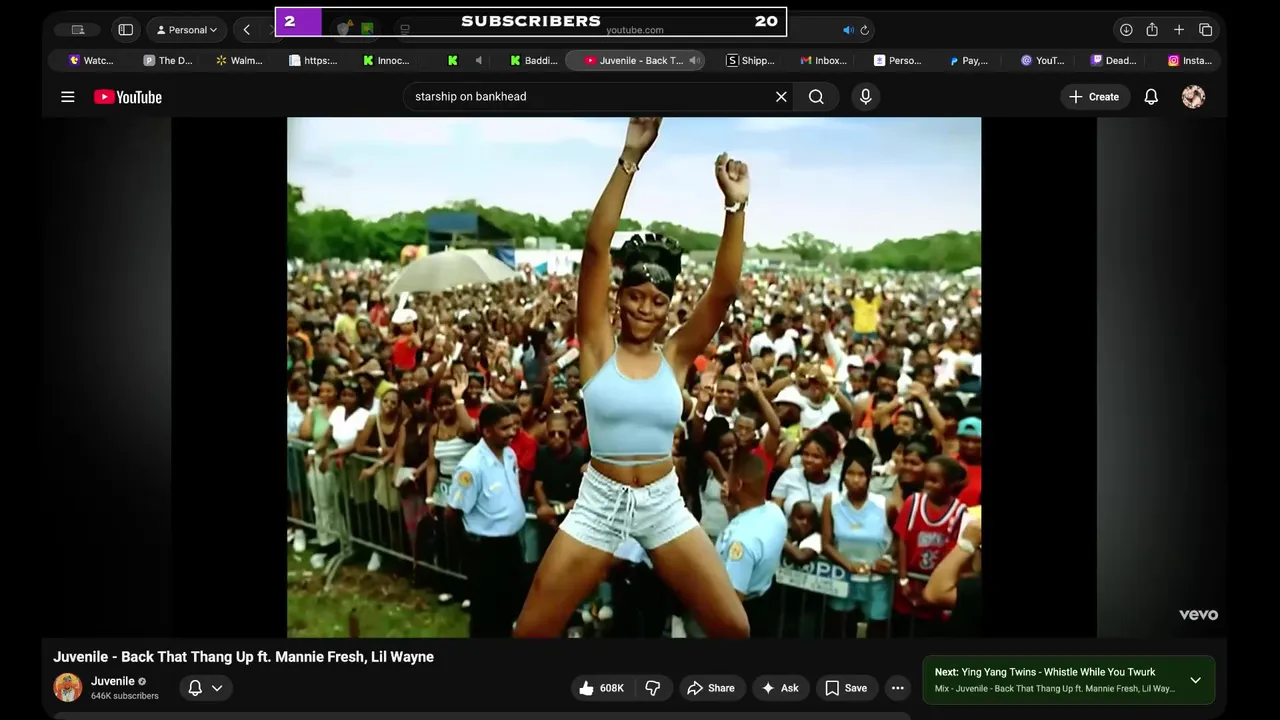This screenshot has height=720, width=1280.
Task: Mute audio from address bar speaker
Action: 848,30
